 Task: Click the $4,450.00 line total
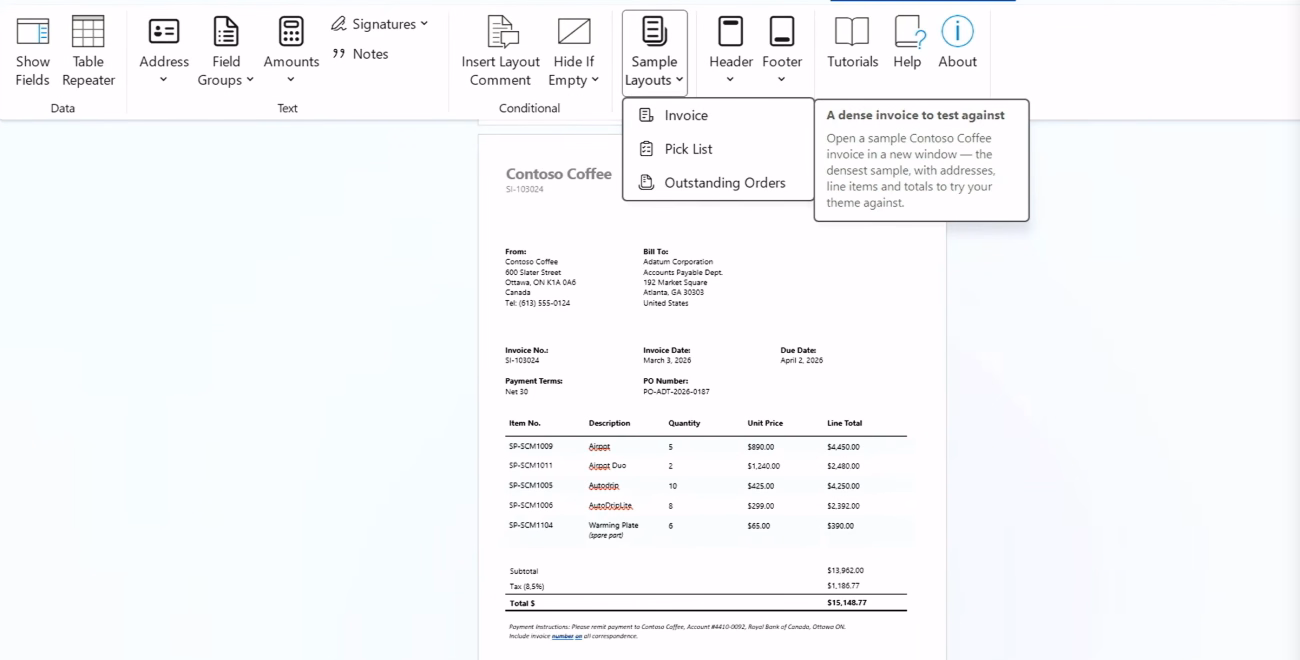(843, 447)
